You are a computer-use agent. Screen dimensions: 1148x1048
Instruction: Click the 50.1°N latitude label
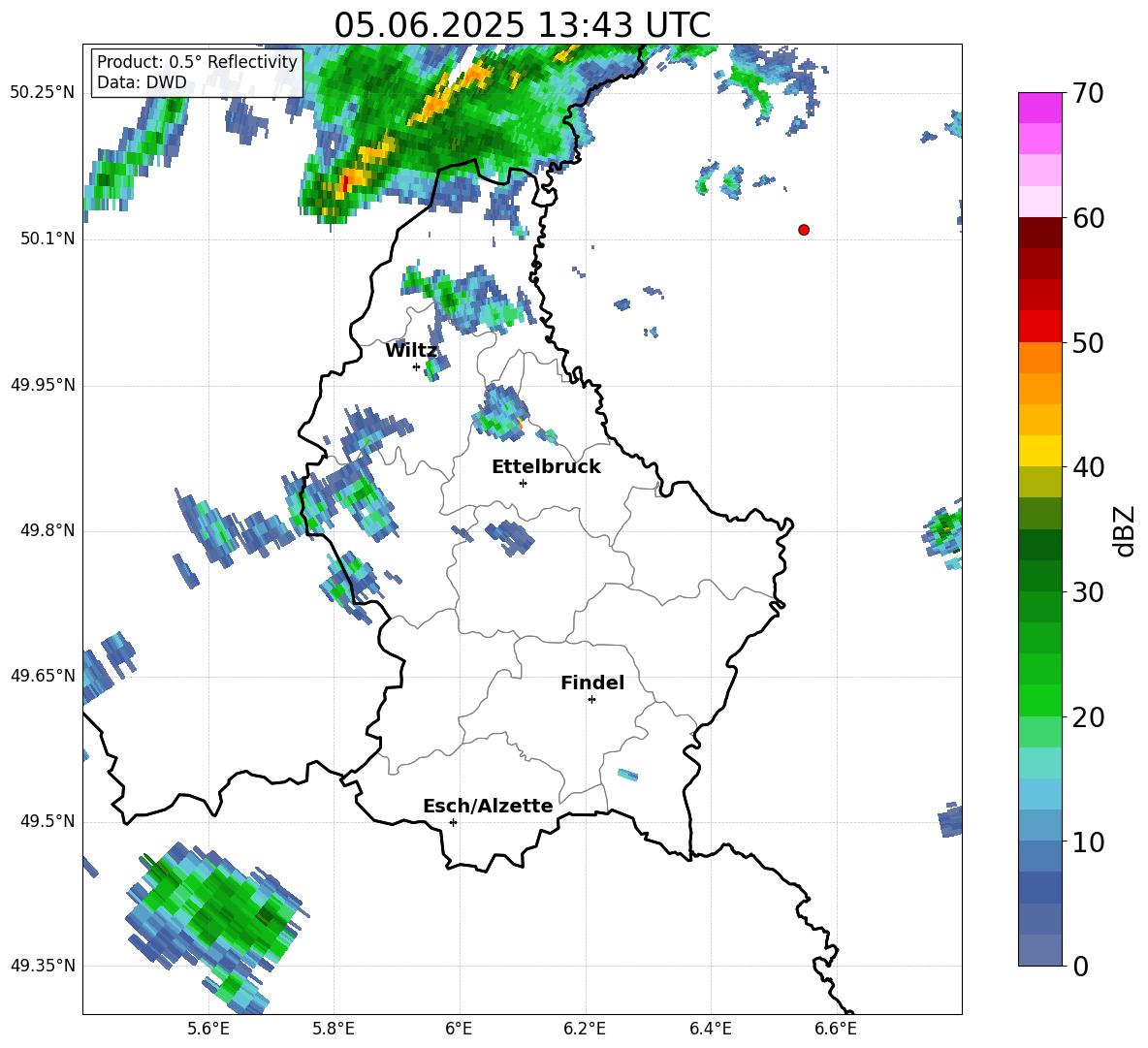point(48,239)
